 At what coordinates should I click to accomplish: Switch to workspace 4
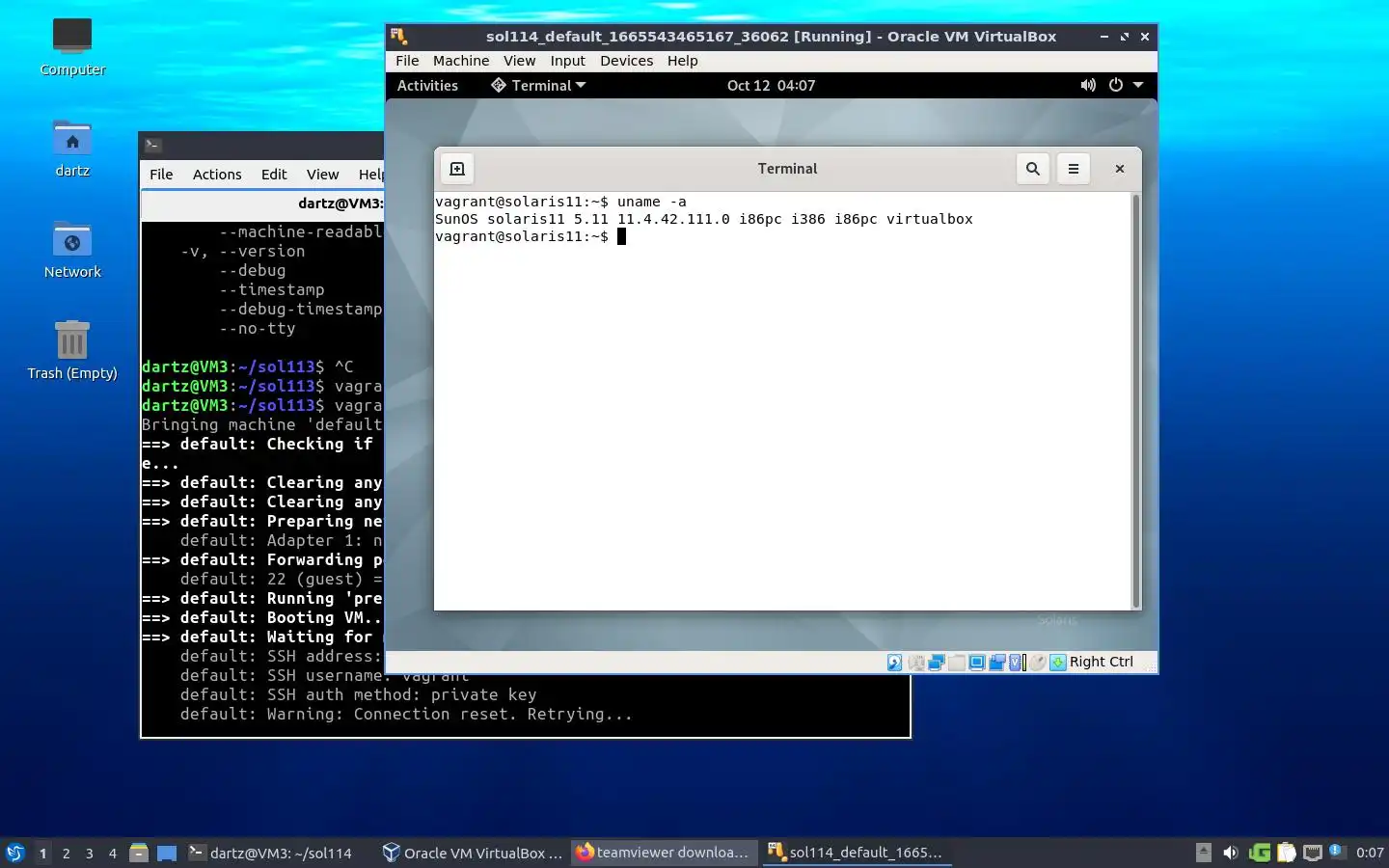pyautogui.click(x=112, y=853)
